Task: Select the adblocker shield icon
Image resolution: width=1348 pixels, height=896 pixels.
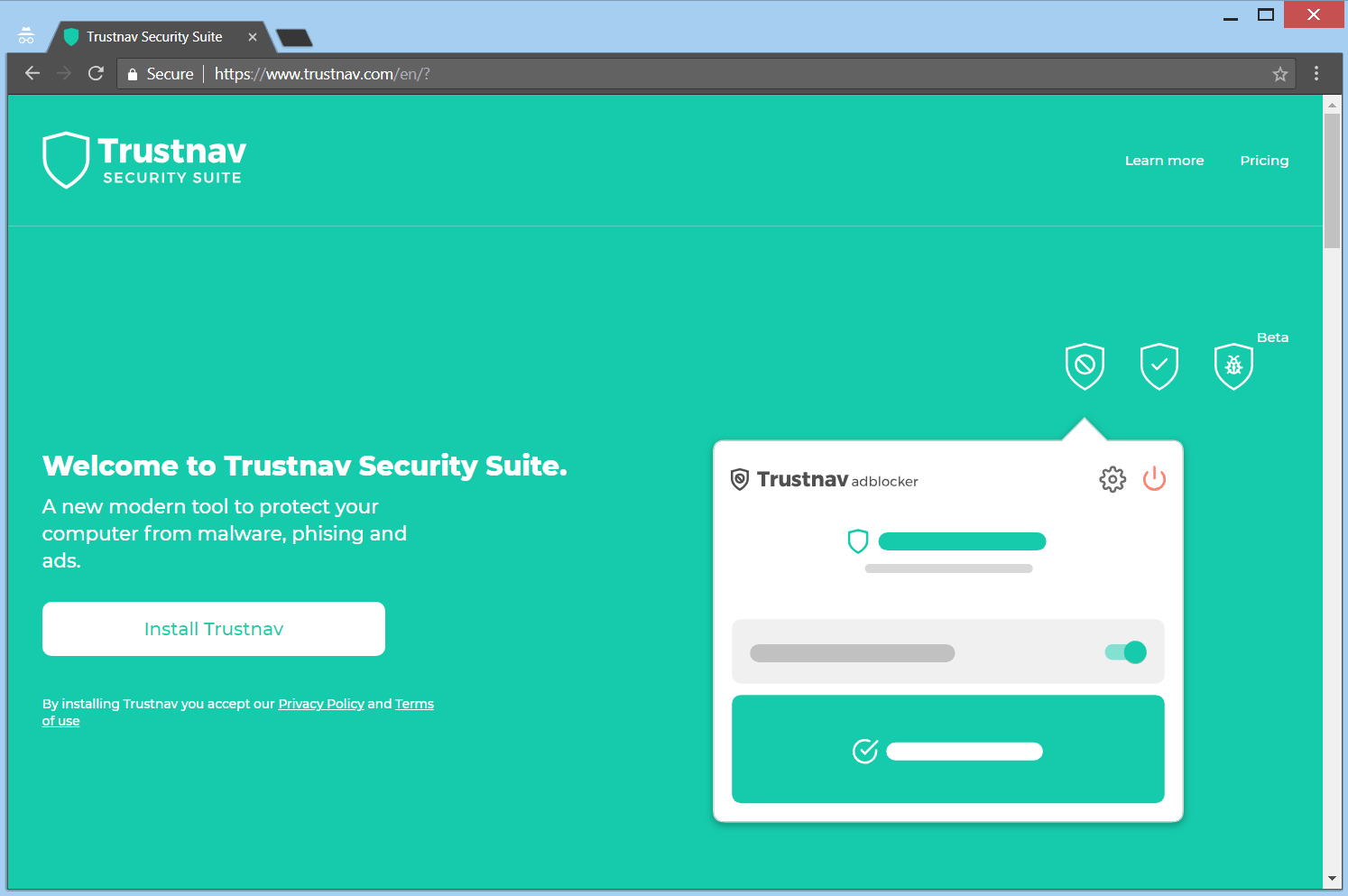Action: (1085, 365)
